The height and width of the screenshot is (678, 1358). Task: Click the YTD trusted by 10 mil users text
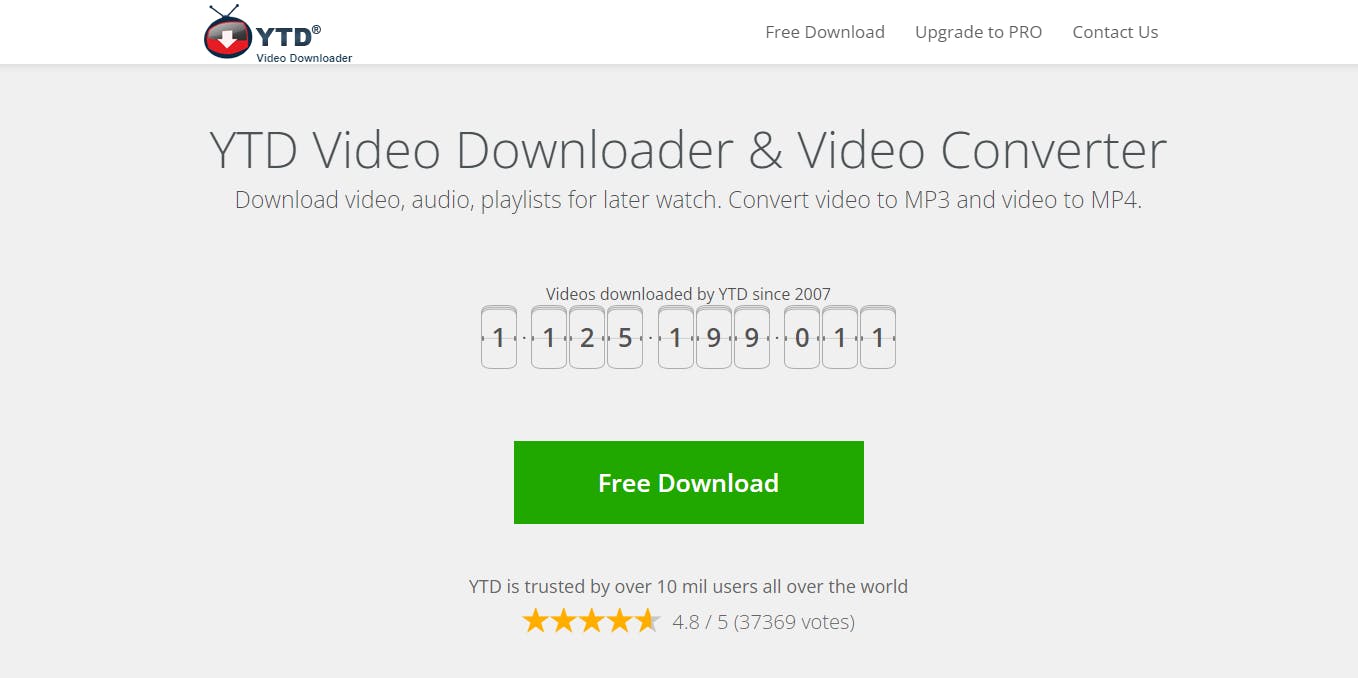tap(688, 587)
